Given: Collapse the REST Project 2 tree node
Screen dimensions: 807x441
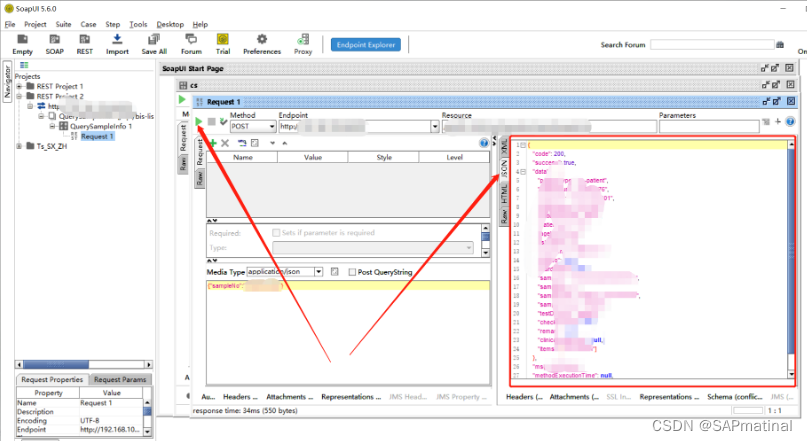Looking at the screenshot, I should (19, 96).
